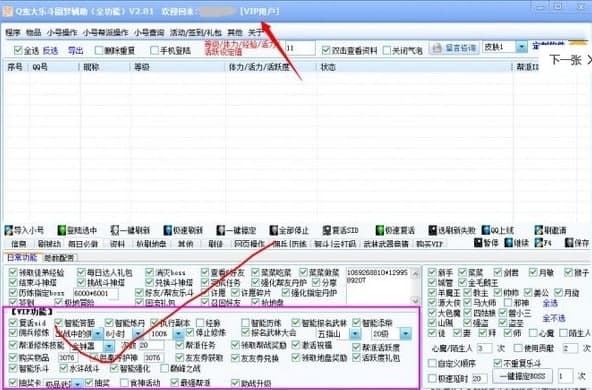Click the 刷邀请 icon
The width and height of the screenshot is (592, 390).
click(539, 230)
